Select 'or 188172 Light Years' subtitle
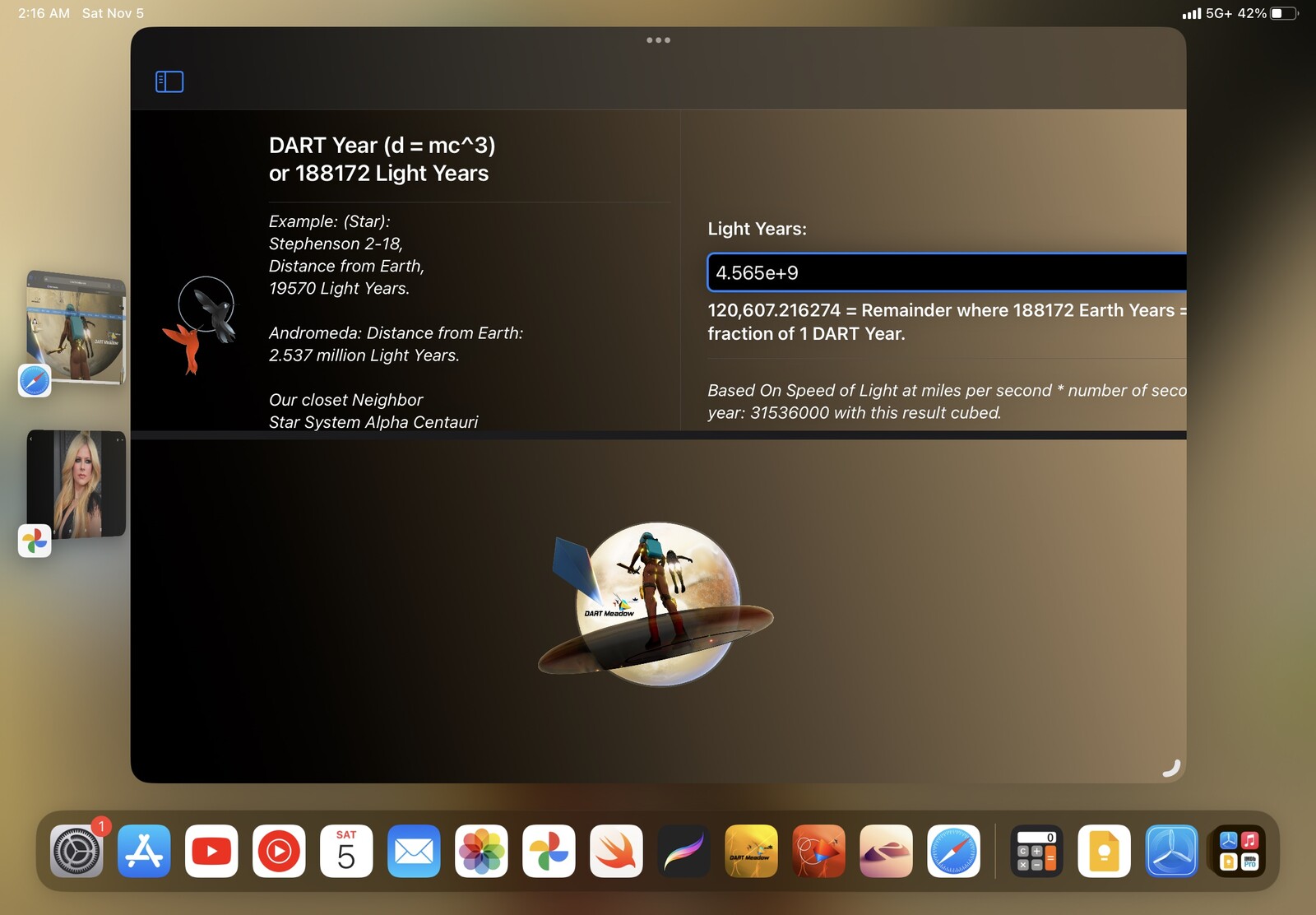The width and height of the screenshot is (1316, 915). click(x=378, y=173)
